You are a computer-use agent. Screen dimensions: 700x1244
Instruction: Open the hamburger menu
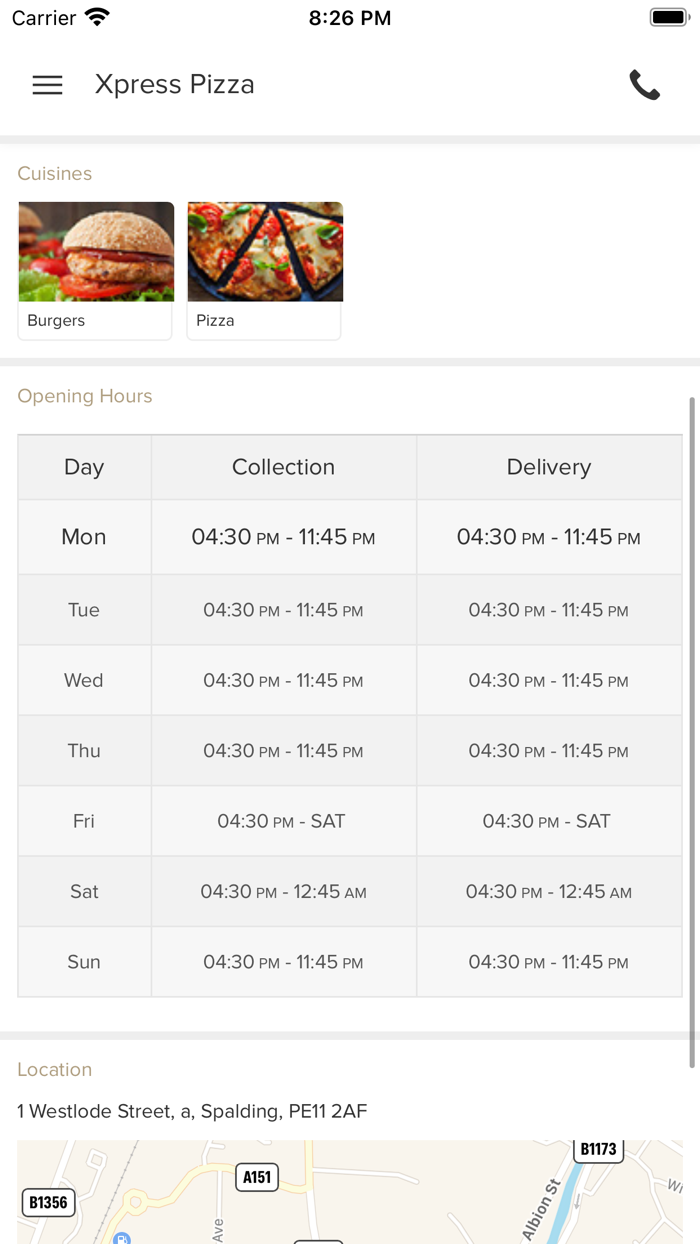[47, 85]
